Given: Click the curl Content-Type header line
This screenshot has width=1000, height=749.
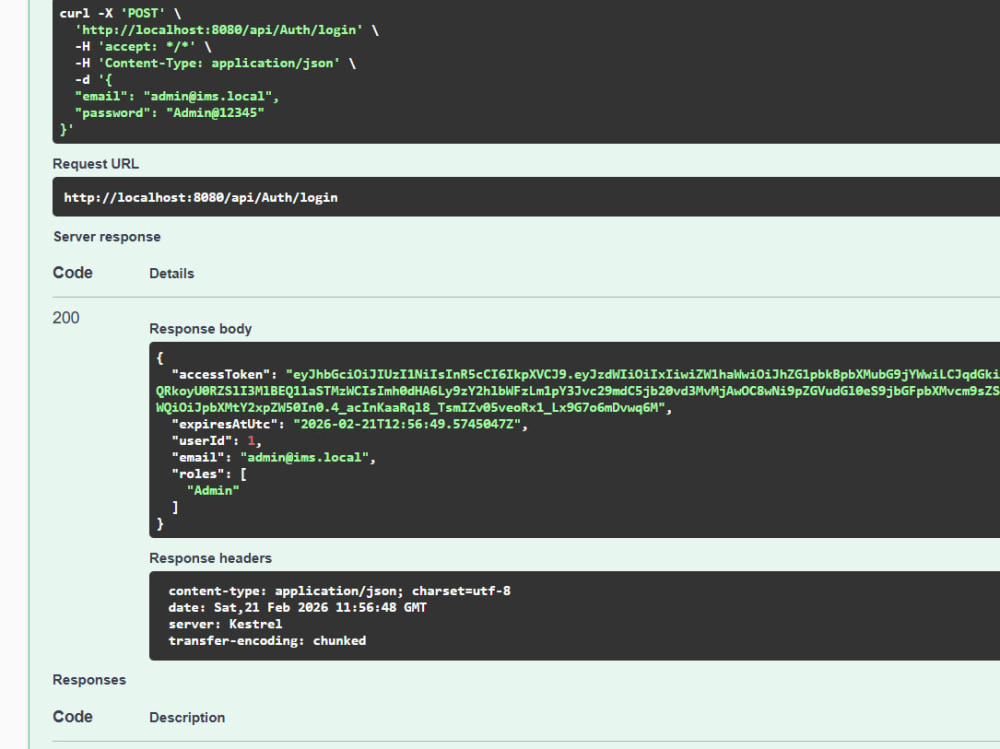Looking at the screenshot, I should pyautogui.click(x=215, y=63).
